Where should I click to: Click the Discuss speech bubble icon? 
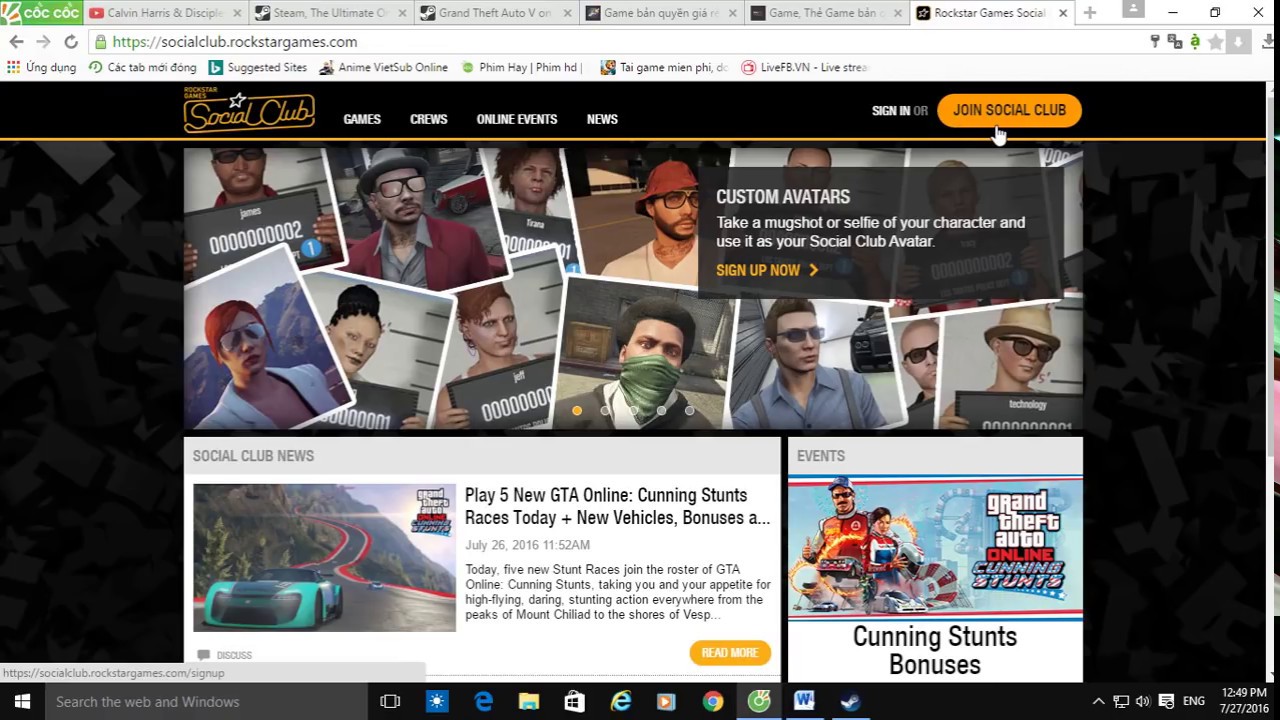[x=204, y=655]
